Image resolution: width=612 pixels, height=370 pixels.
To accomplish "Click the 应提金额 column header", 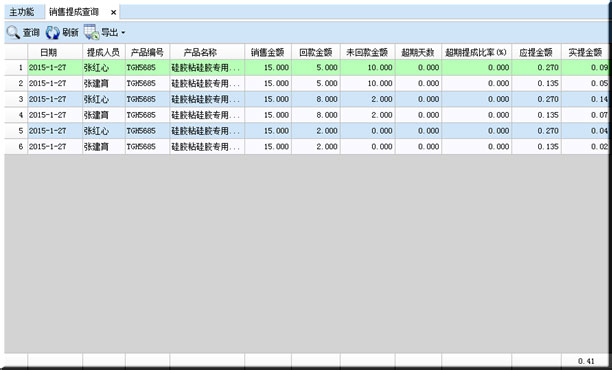I will coord(536,52).
